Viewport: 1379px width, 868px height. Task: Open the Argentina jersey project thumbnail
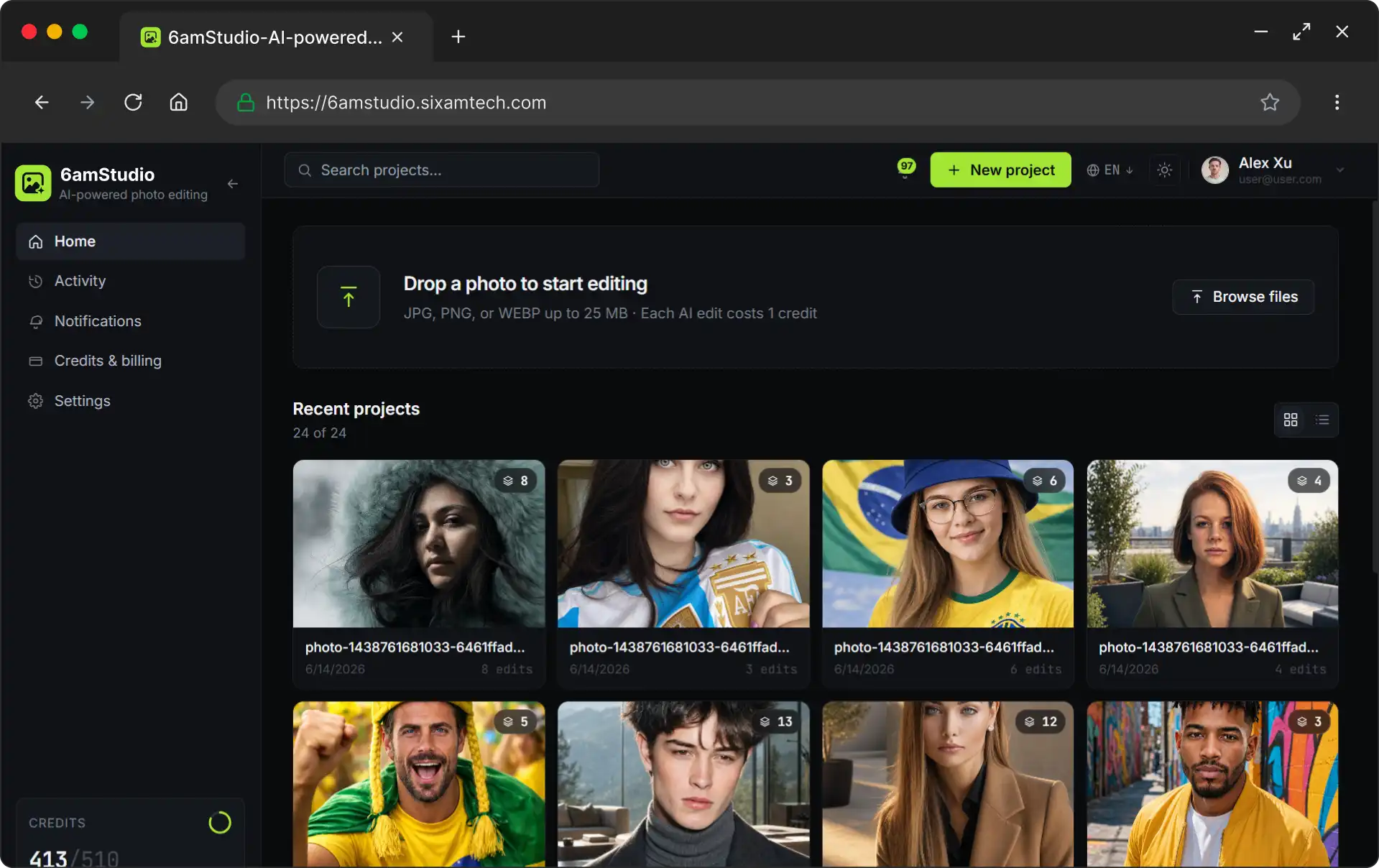(x=683, y=544)
